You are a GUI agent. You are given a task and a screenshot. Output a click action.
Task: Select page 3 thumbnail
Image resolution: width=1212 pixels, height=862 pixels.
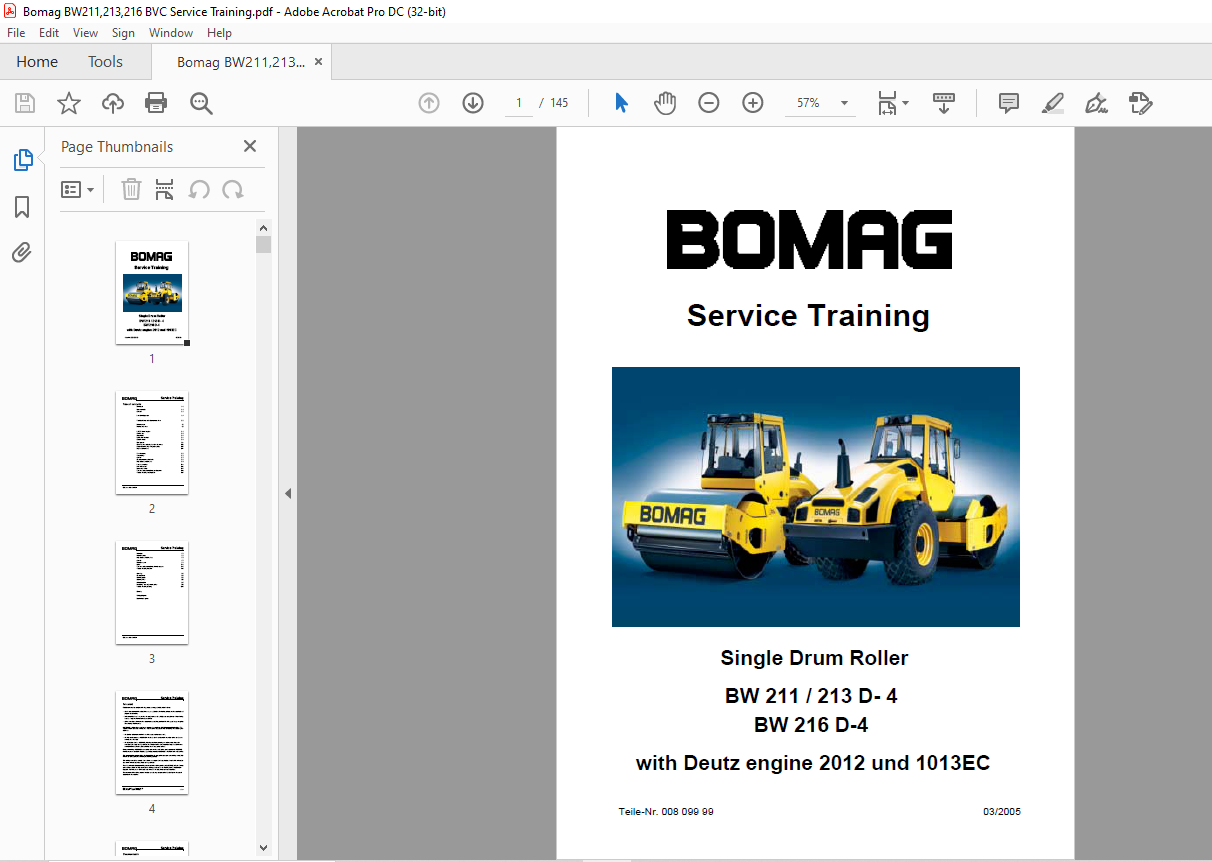click(x=152, y=592)
